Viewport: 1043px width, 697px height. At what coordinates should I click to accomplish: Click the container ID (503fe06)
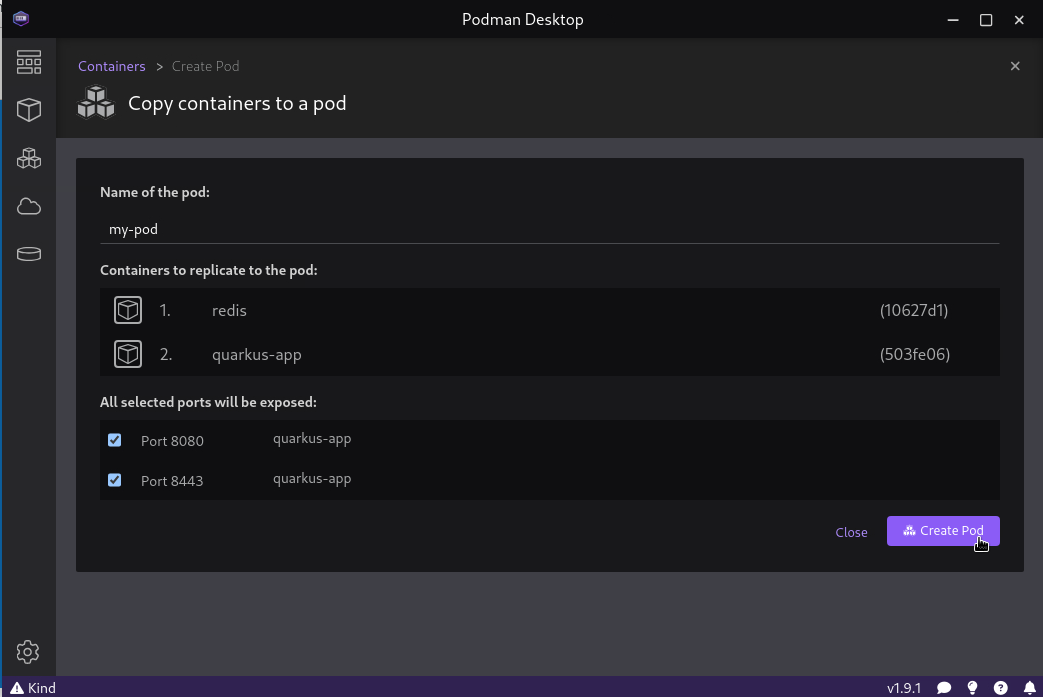click(915, 354)
